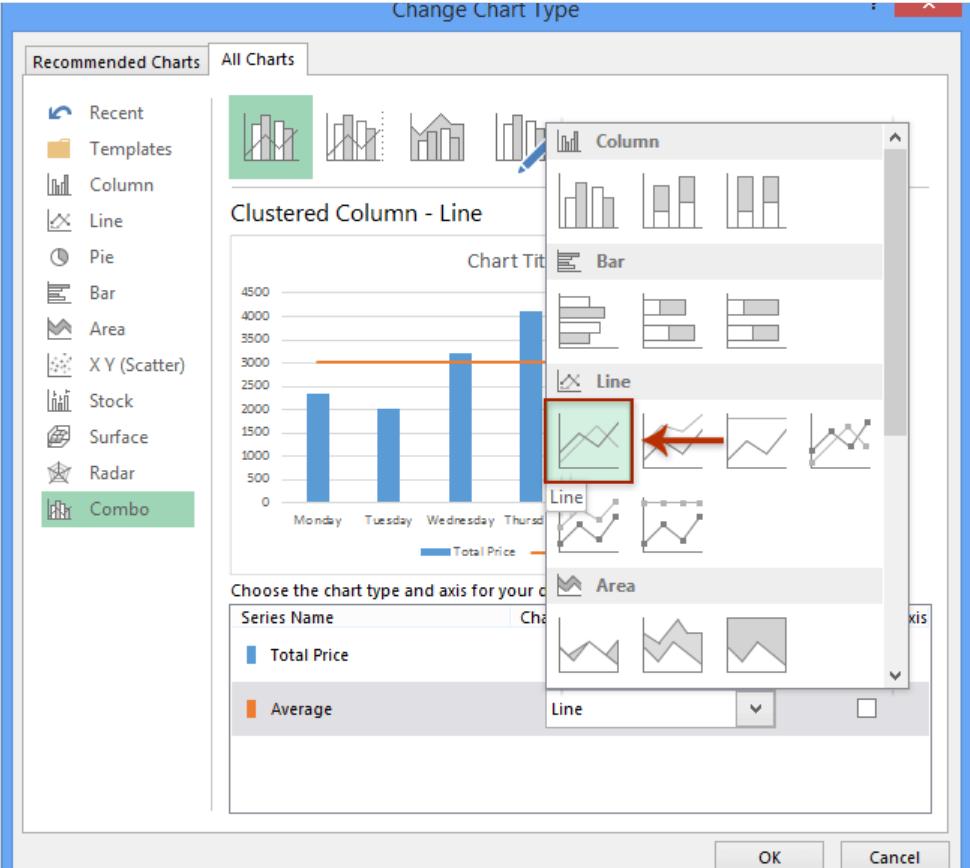Pick 100% Stacked Column chart in dropdown
The height and width of the screenshot is (868, 970).
[x=756, y=200]
